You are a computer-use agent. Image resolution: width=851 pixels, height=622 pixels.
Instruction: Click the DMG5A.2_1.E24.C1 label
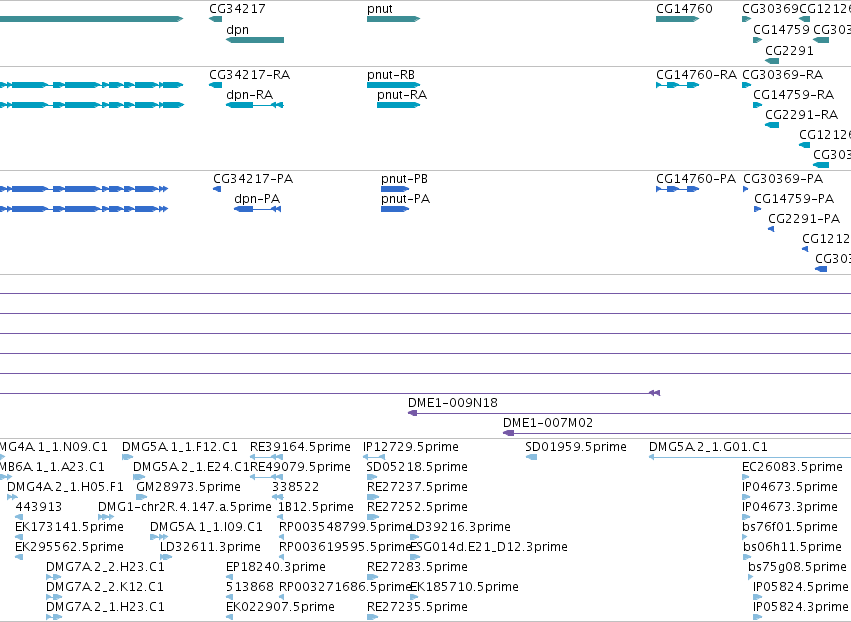click(x=191, y=467)
